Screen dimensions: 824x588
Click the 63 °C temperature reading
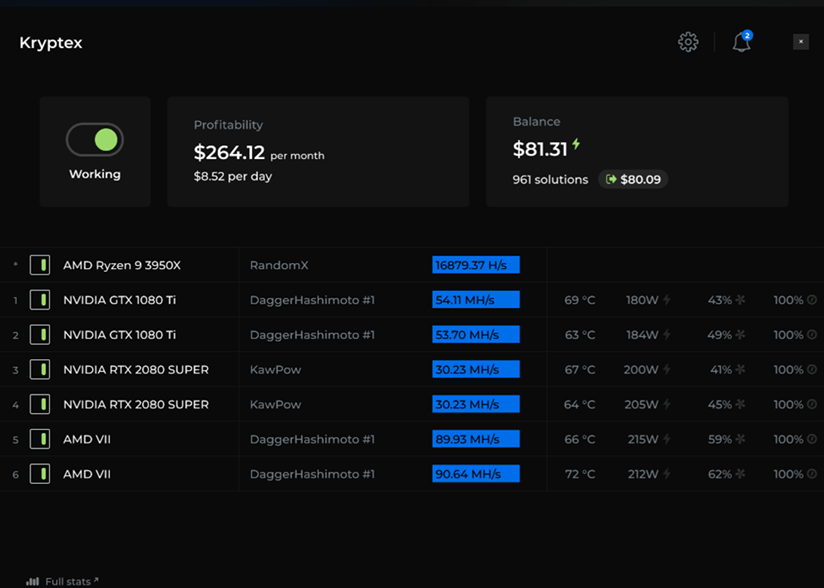point(580,335)
